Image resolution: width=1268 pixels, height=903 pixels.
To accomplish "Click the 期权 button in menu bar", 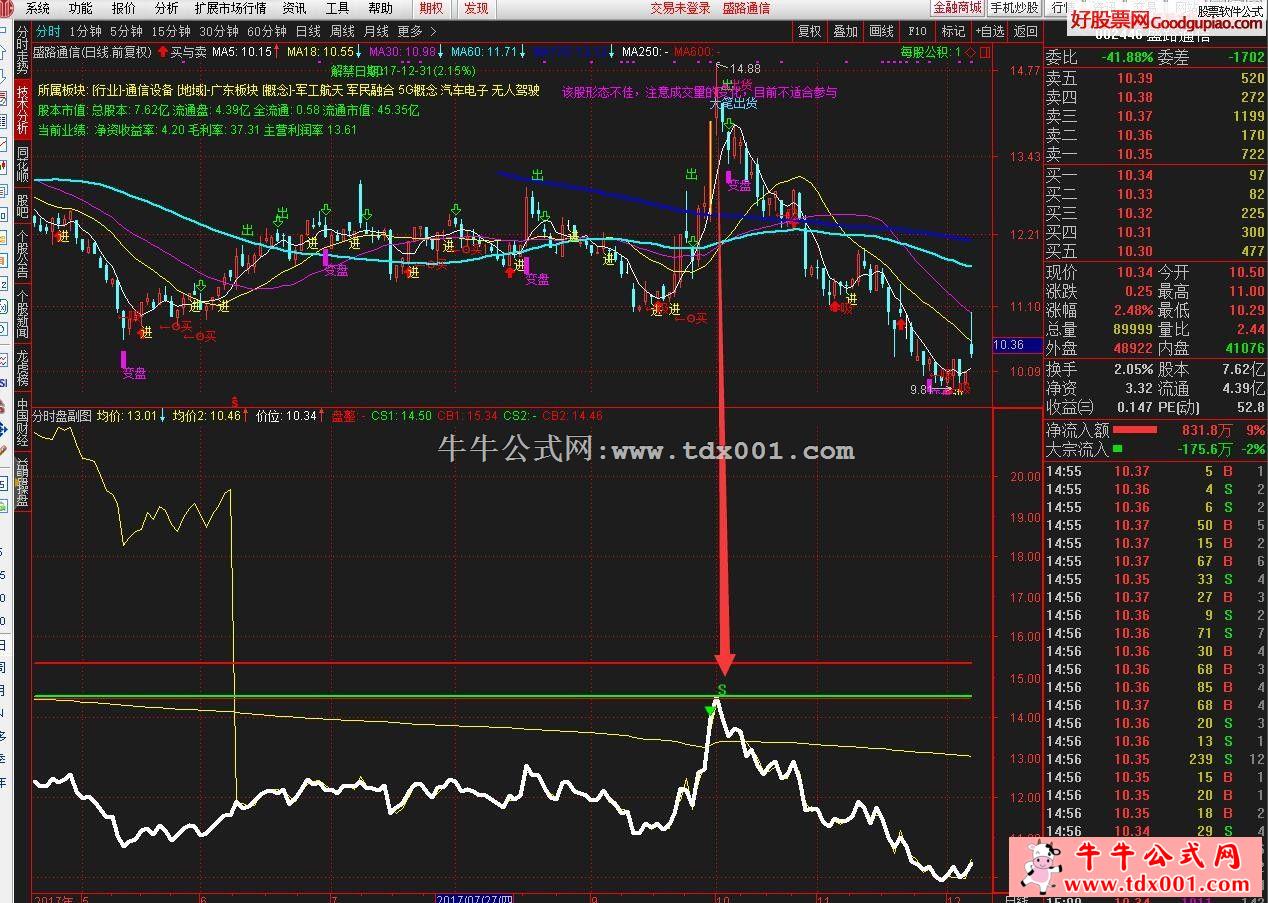I will (x=432, y=8).
